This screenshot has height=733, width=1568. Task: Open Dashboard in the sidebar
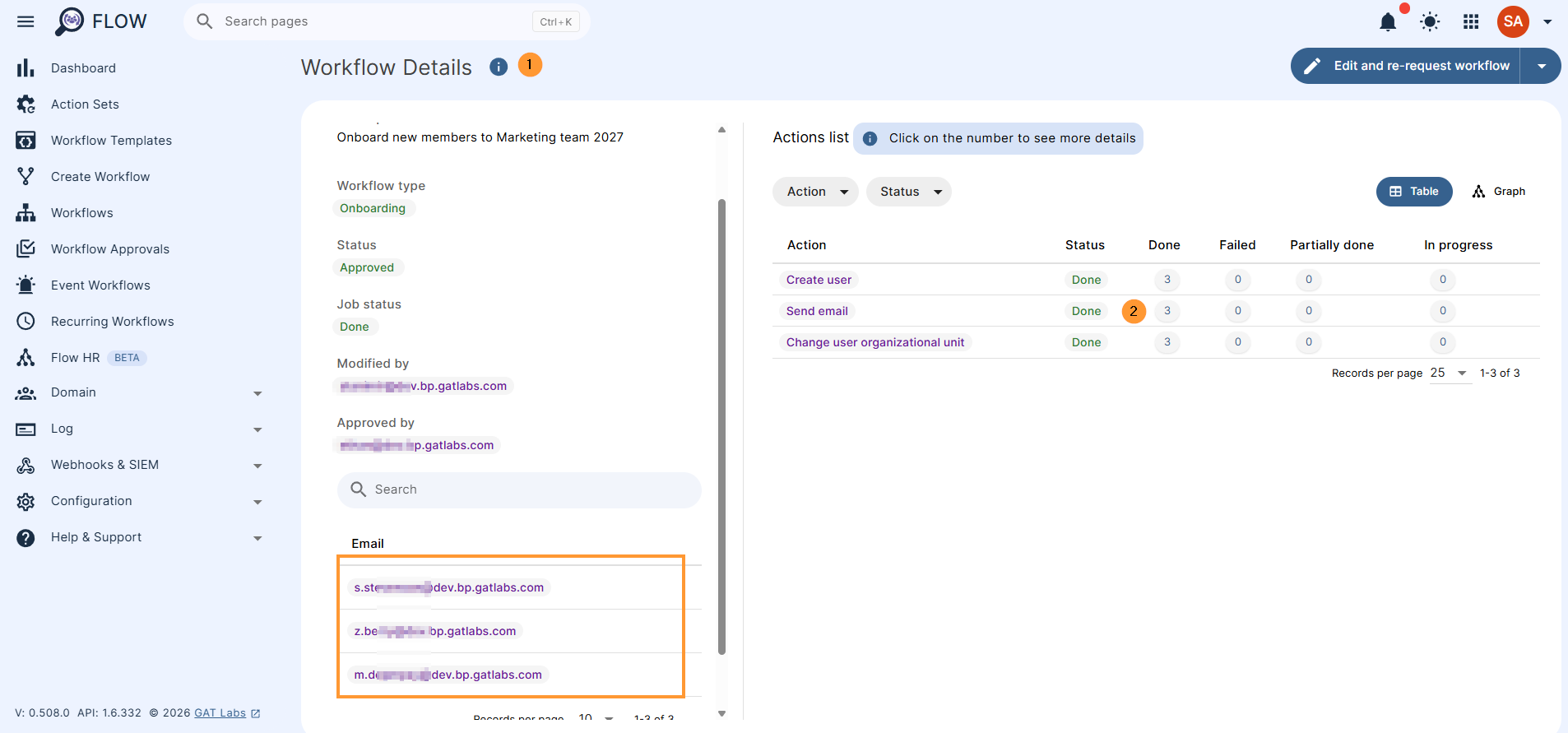click(x=83, y=67)
